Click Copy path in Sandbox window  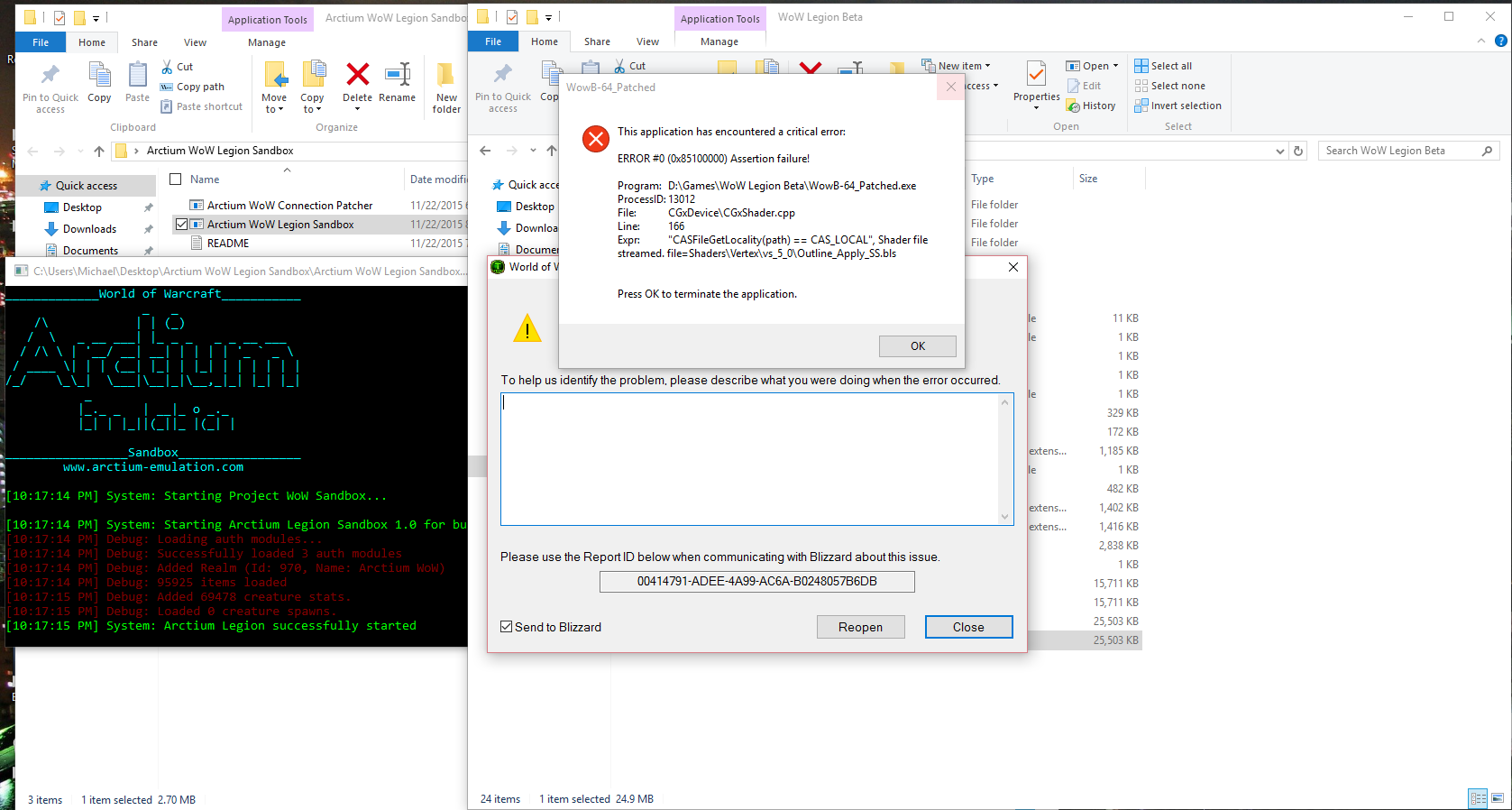click(192, 87)
